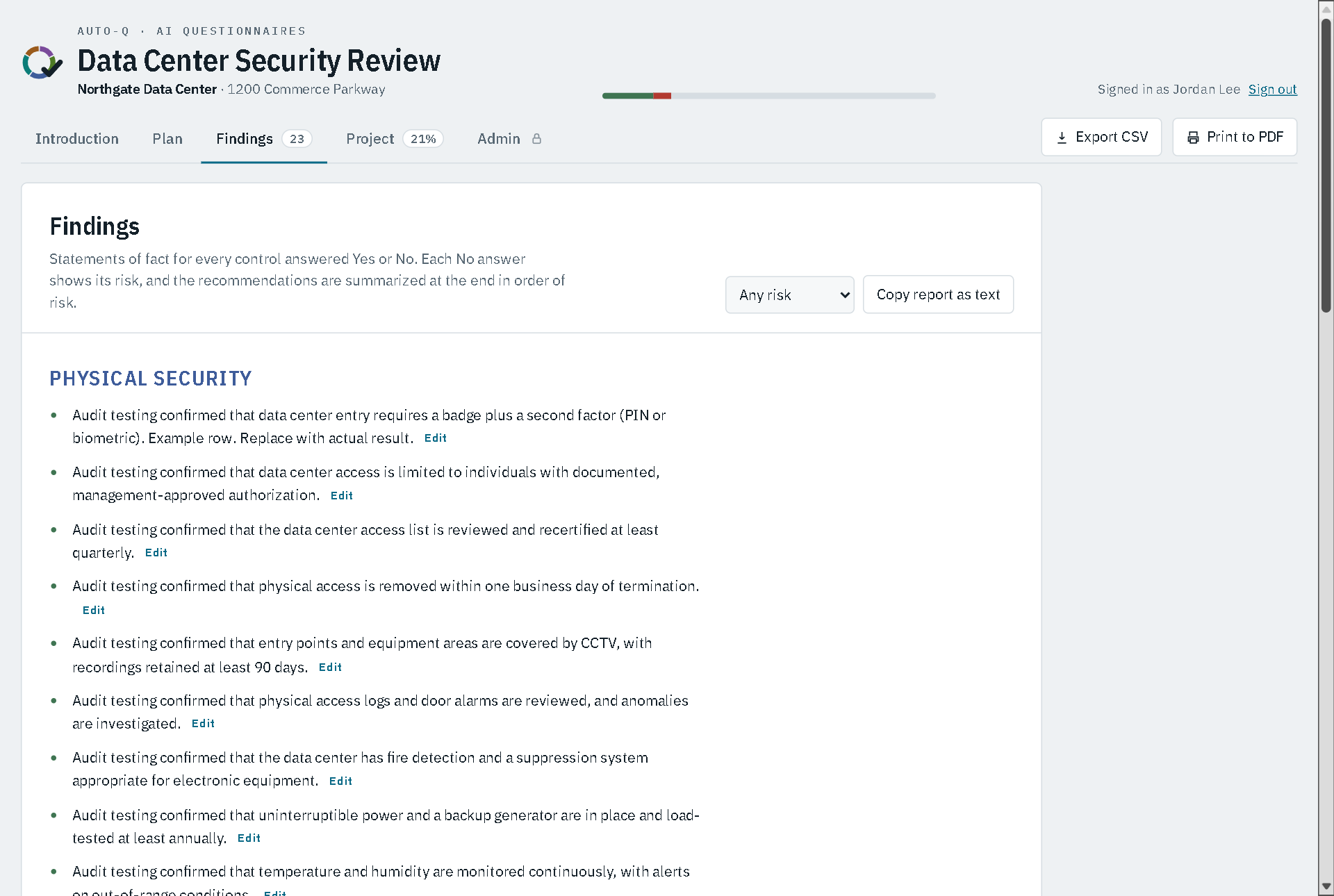Click the scrollbar down arrow
Image resolution: width=1334 pixels, height=896 pixels.
pos(1326,887)
